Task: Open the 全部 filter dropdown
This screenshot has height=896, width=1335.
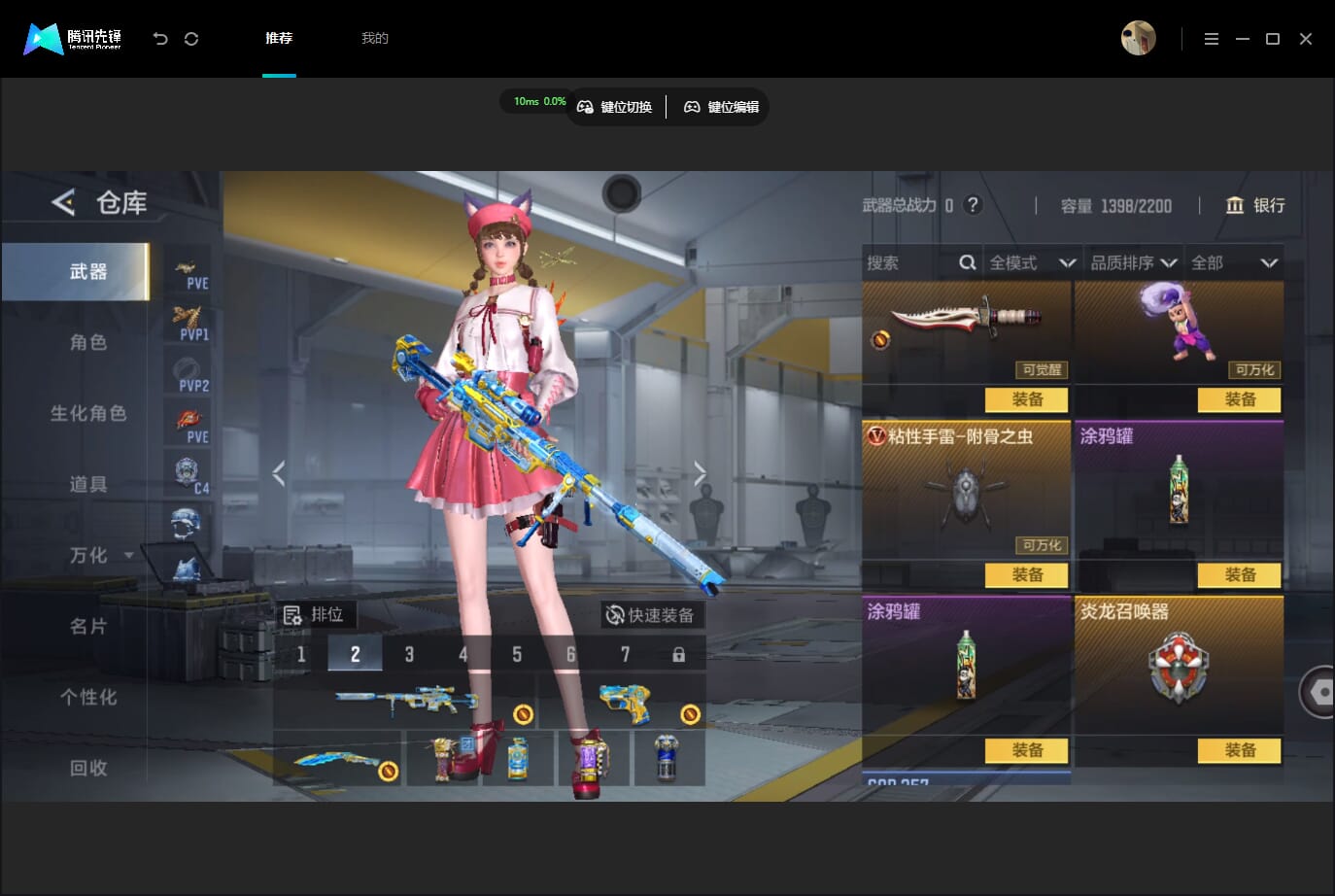Action: [1234, 262]
